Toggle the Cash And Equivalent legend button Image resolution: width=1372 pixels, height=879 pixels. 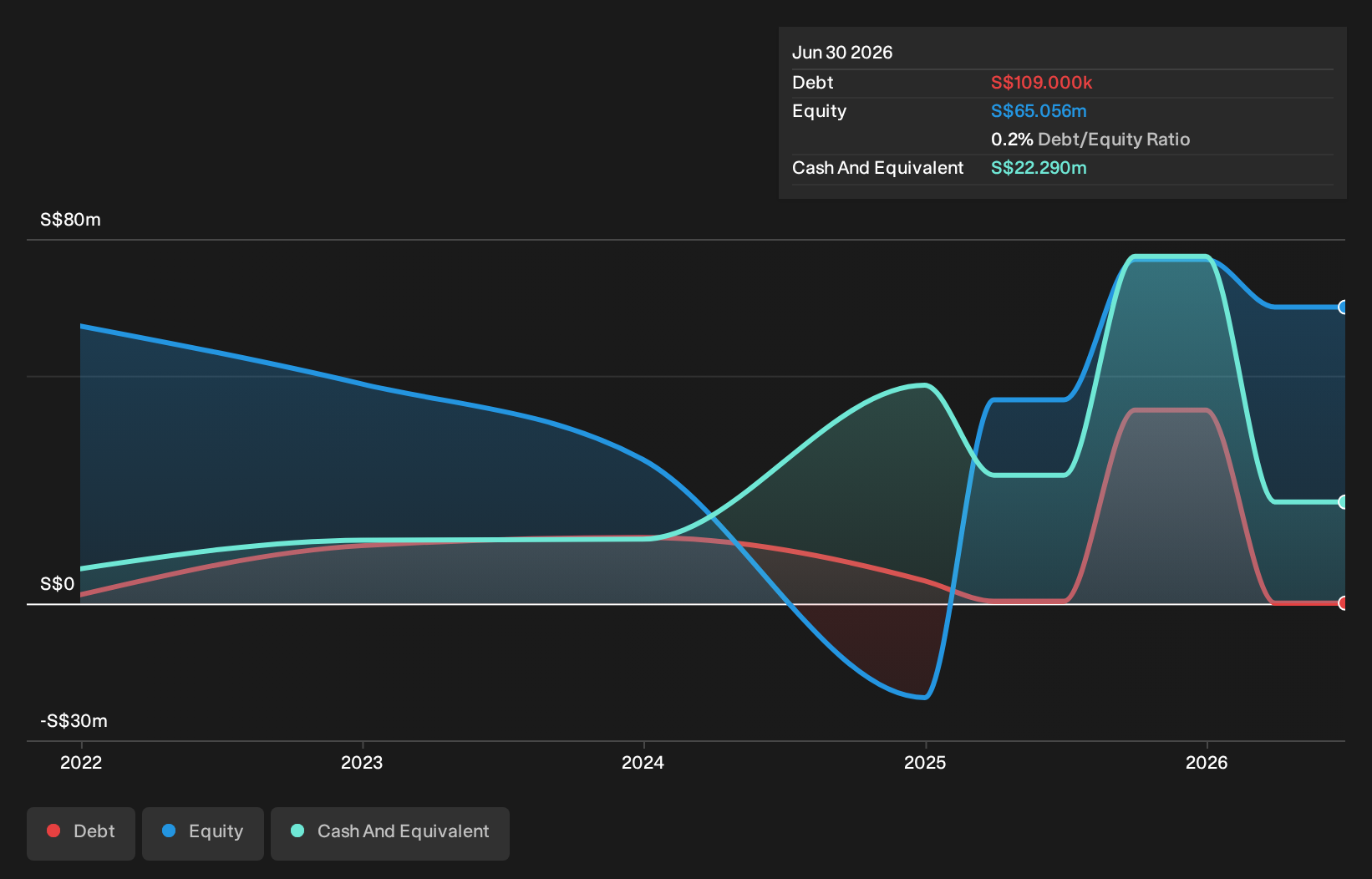[390, 833]
